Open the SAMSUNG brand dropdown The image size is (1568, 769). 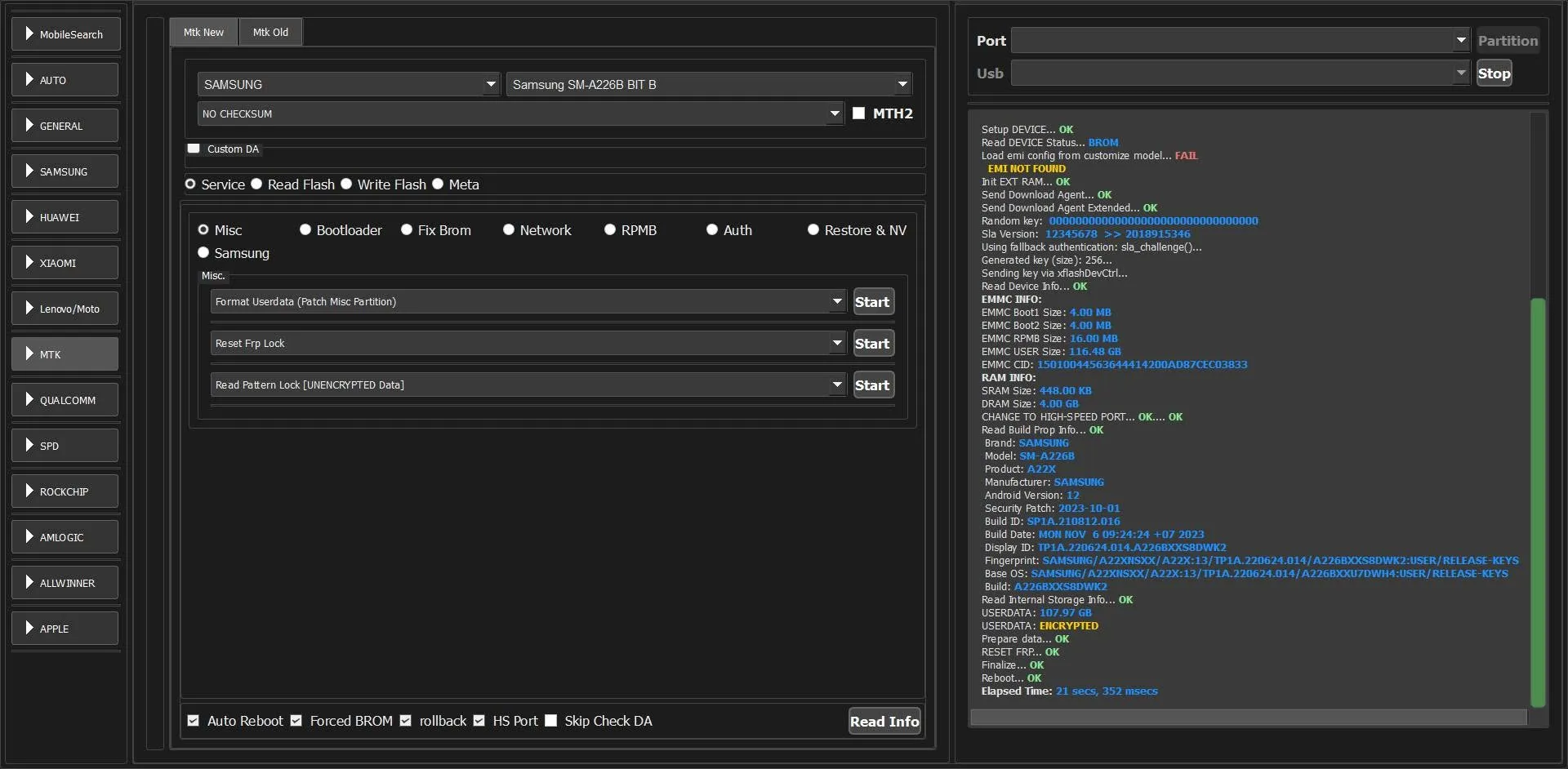coord(349,84)
